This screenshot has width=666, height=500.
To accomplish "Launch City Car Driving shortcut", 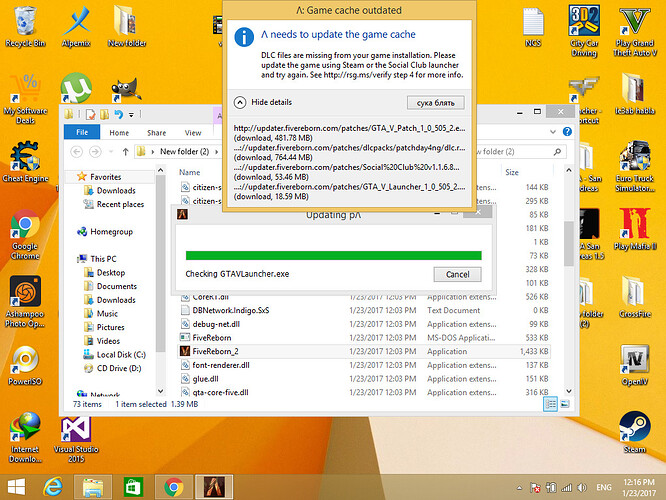I will 584,31.
